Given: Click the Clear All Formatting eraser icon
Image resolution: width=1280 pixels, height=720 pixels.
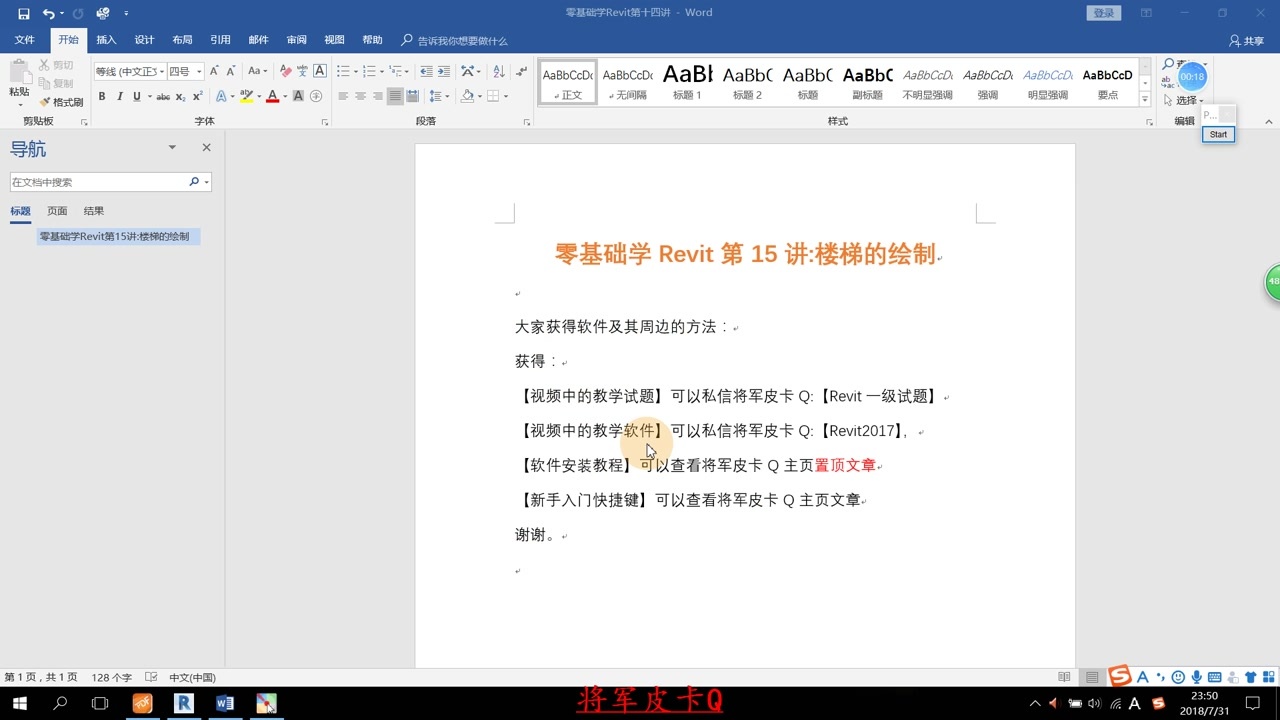Looking at the screenshot, I should [x=286, y=71].
